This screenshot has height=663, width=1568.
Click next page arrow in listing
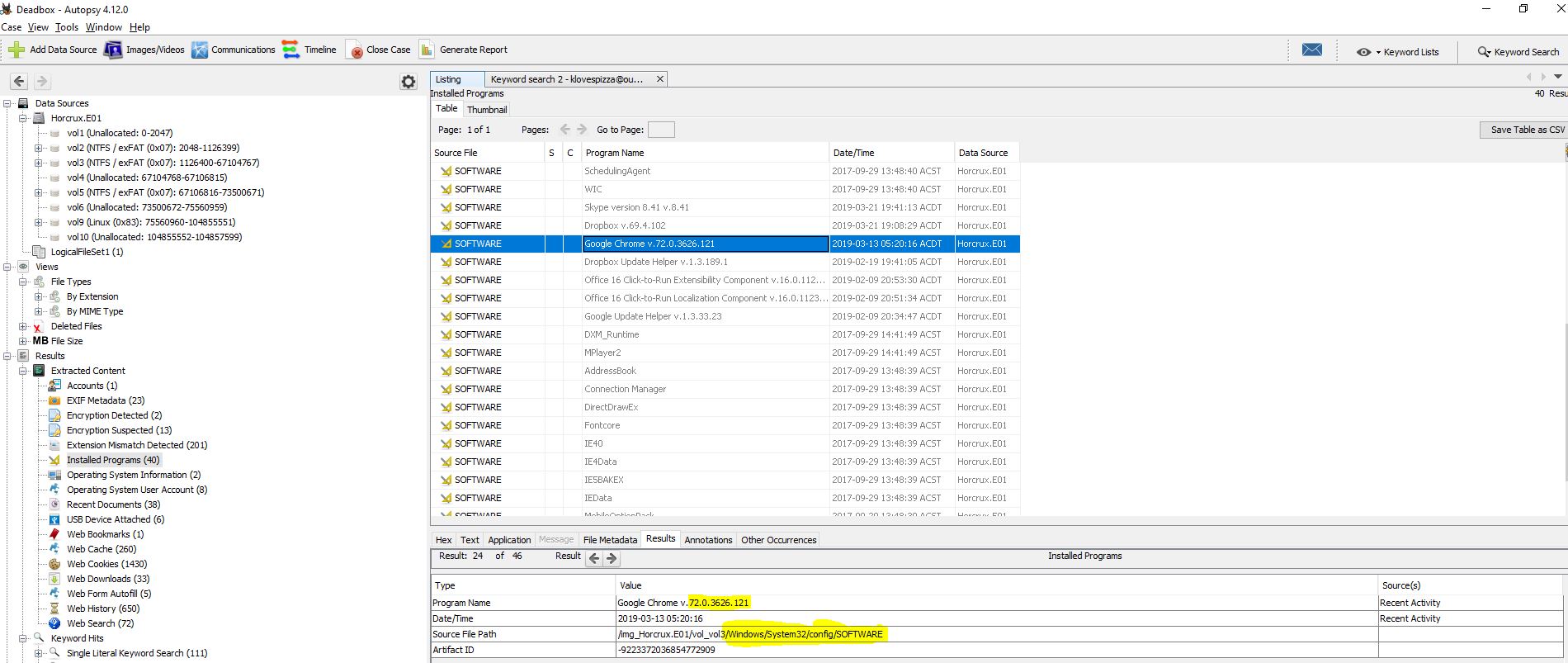[582, 129]
